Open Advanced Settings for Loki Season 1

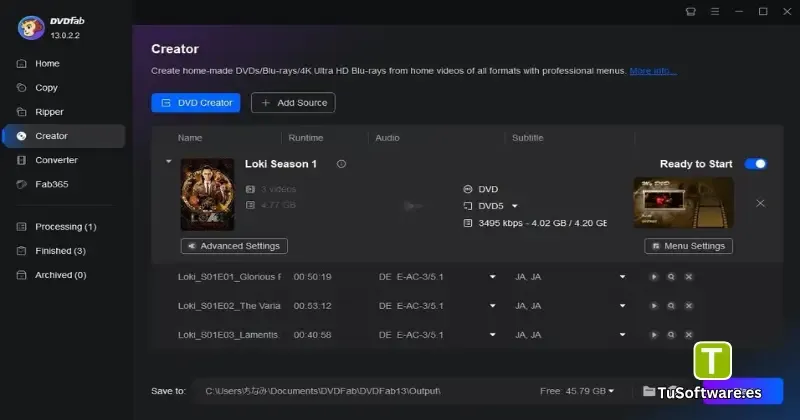click(x=234, y=246)
